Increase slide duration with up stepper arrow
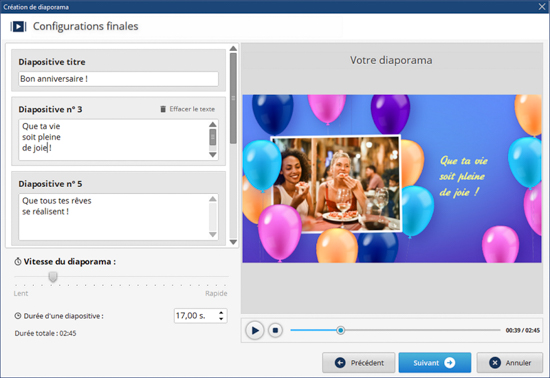 [x=221, y=312]
